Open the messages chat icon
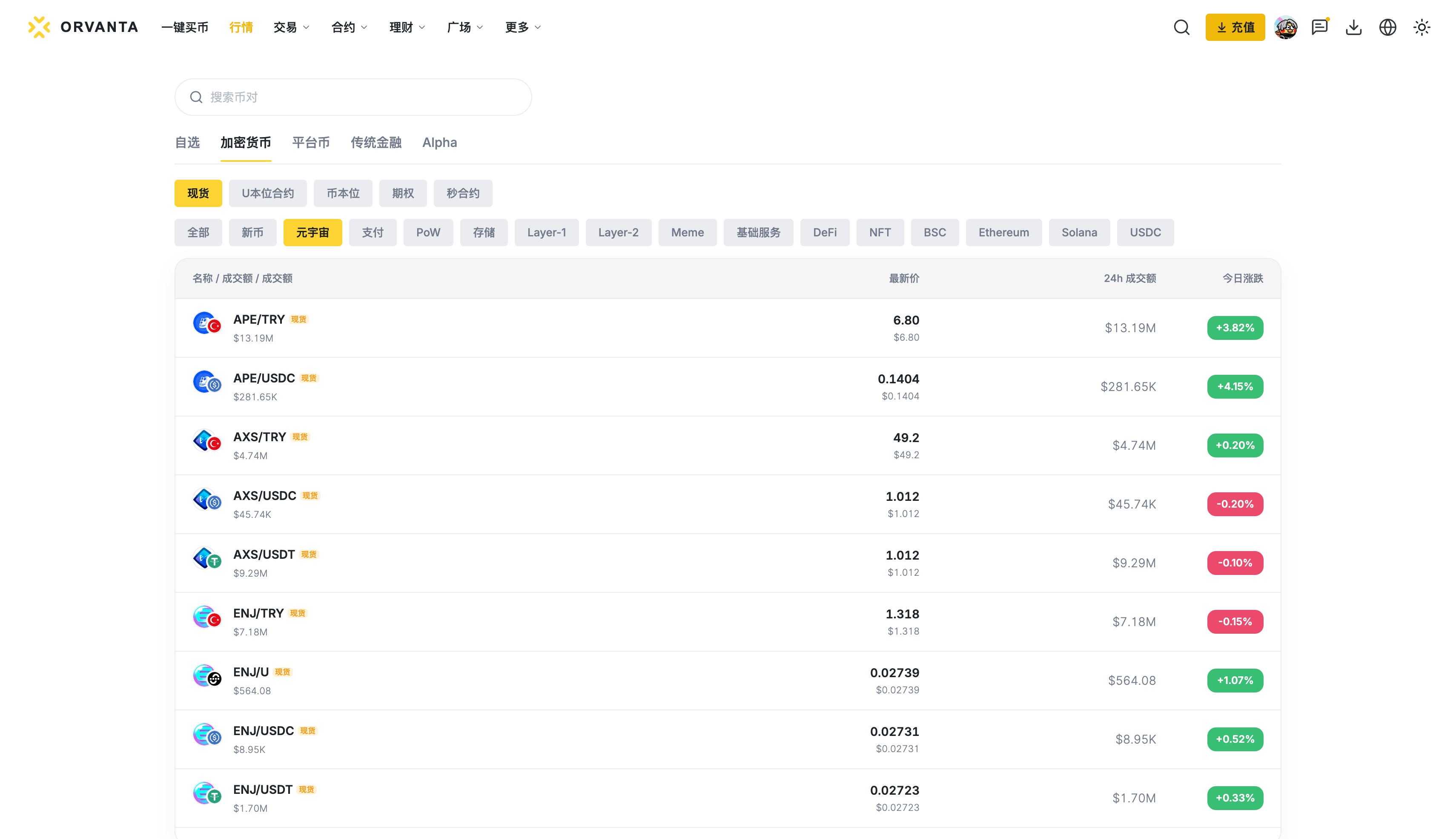The image size is (1456, 839). point(1319,27)
